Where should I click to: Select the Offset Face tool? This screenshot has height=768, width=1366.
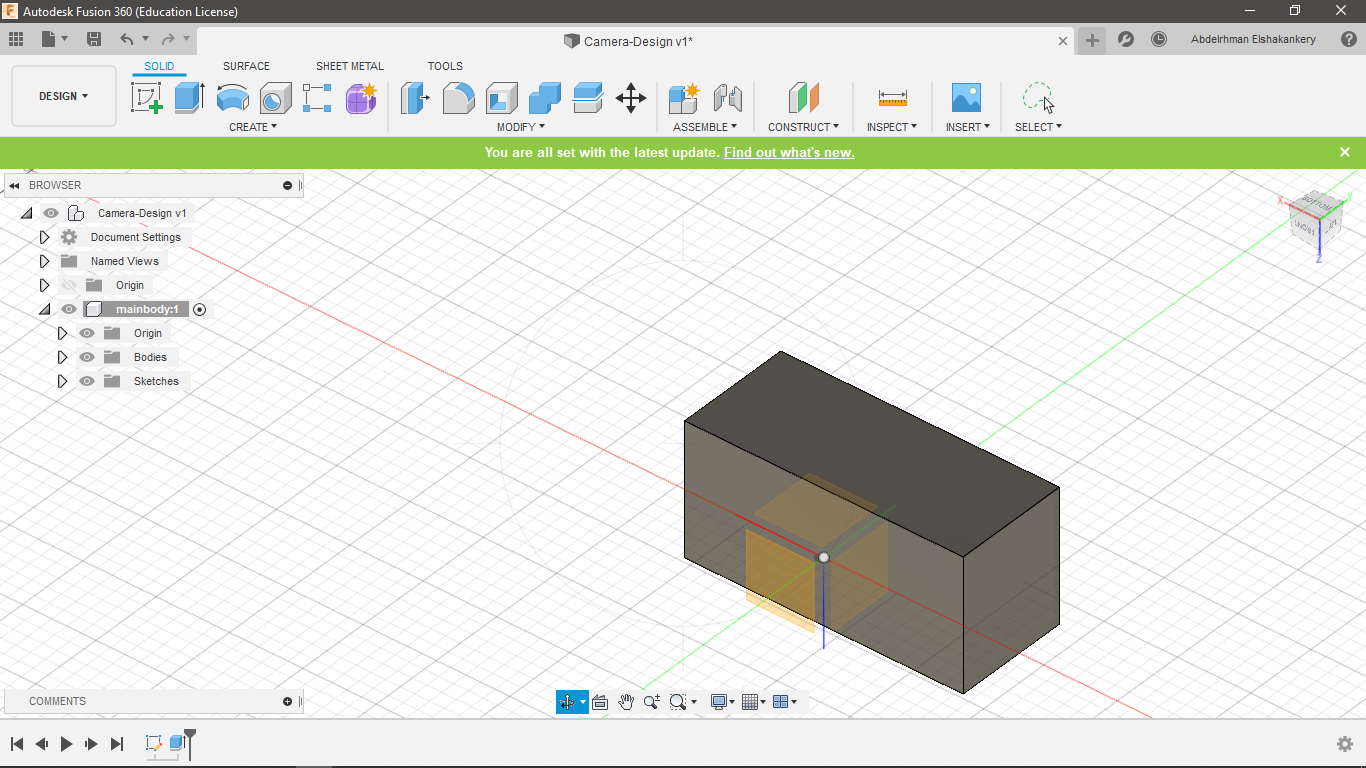(x=588, y=98)
